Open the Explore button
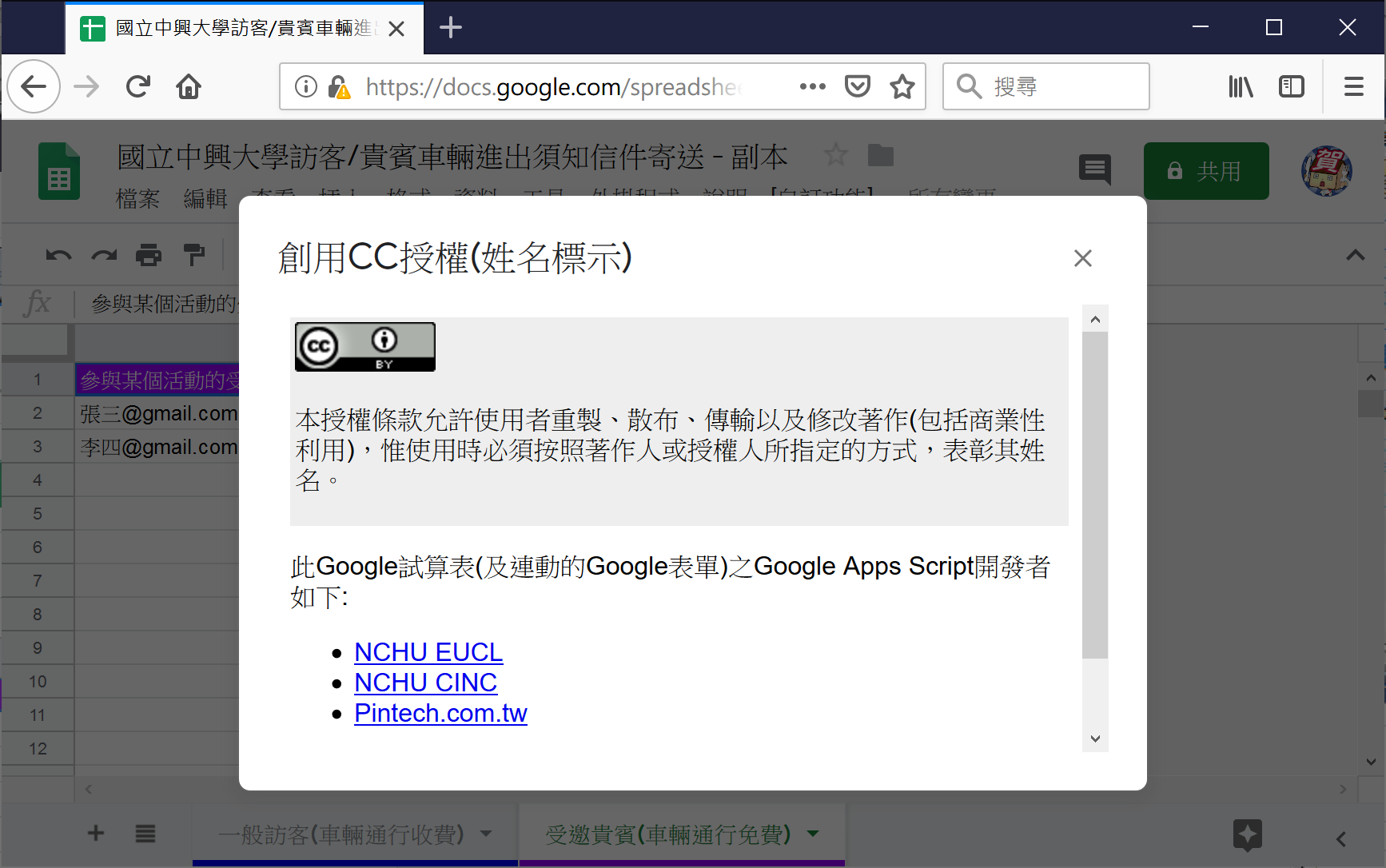 [1247, 836]
